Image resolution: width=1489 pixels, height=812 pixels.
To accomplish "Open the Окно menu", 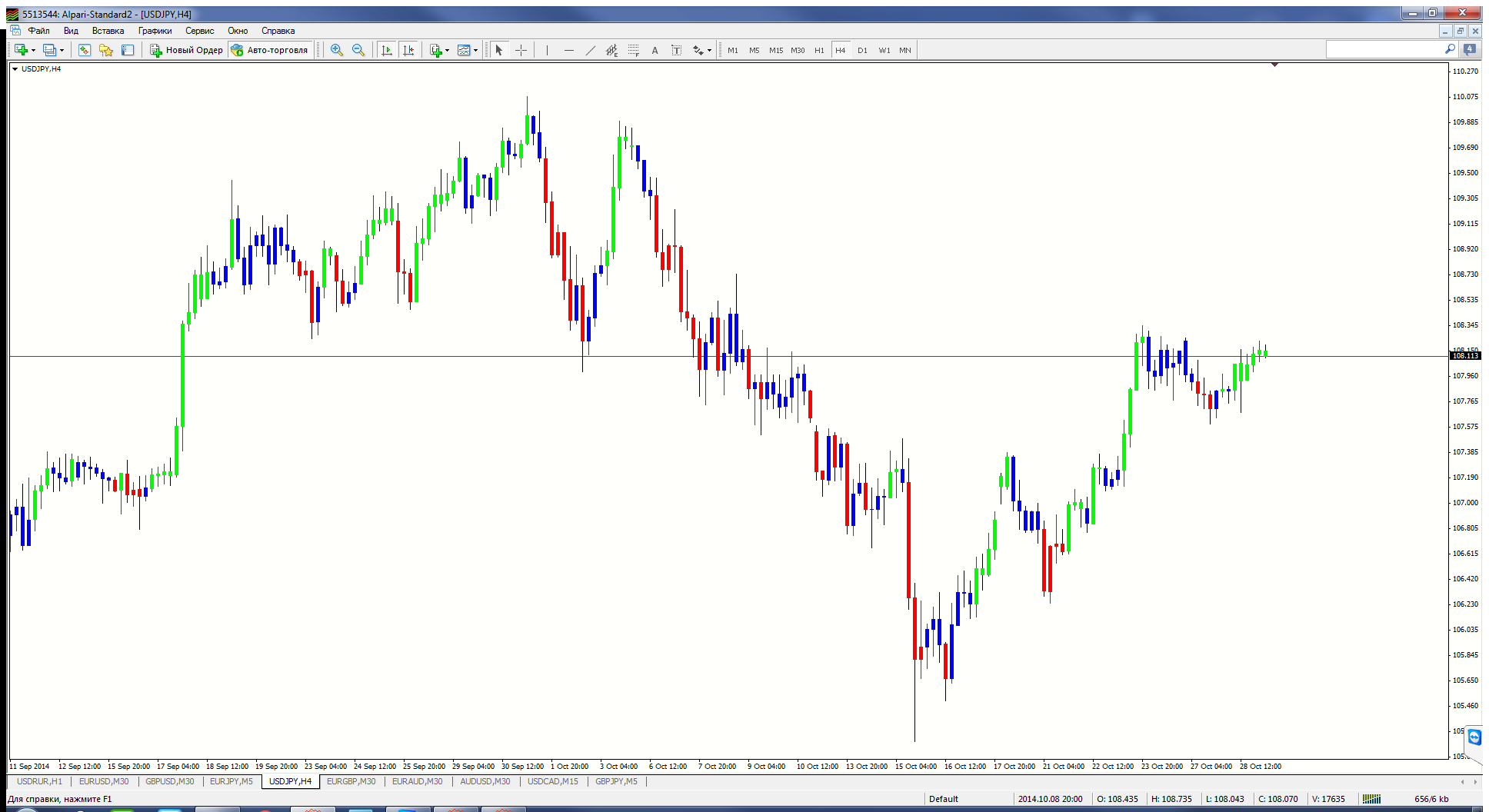I will [x=238, y=31].
